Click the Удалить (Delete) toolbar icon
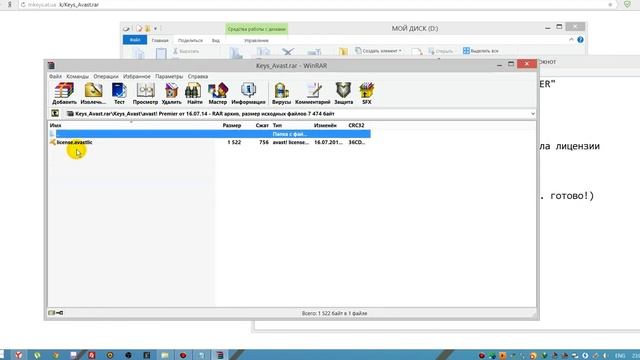640x360 pixels. pyautogui.click(x=171, y=93)
